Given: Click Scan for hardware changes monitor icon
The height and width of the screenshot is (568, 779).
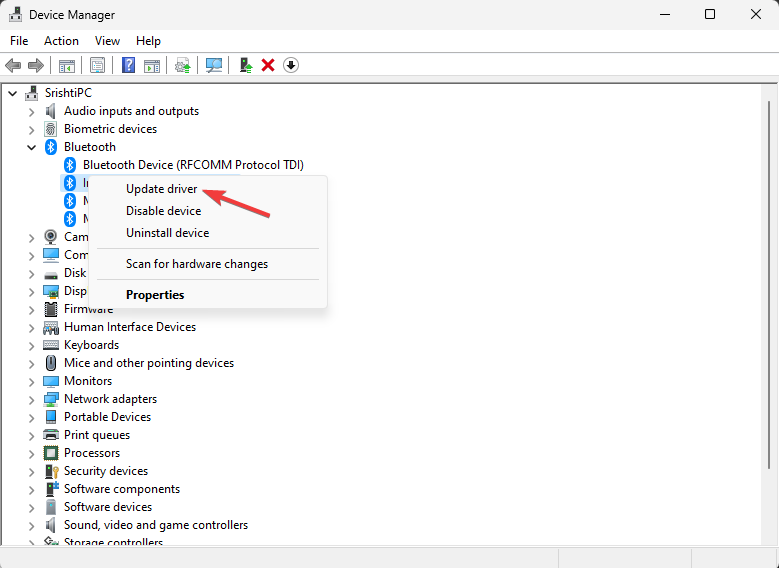Looking at the screenshot, I should point(214,65).
